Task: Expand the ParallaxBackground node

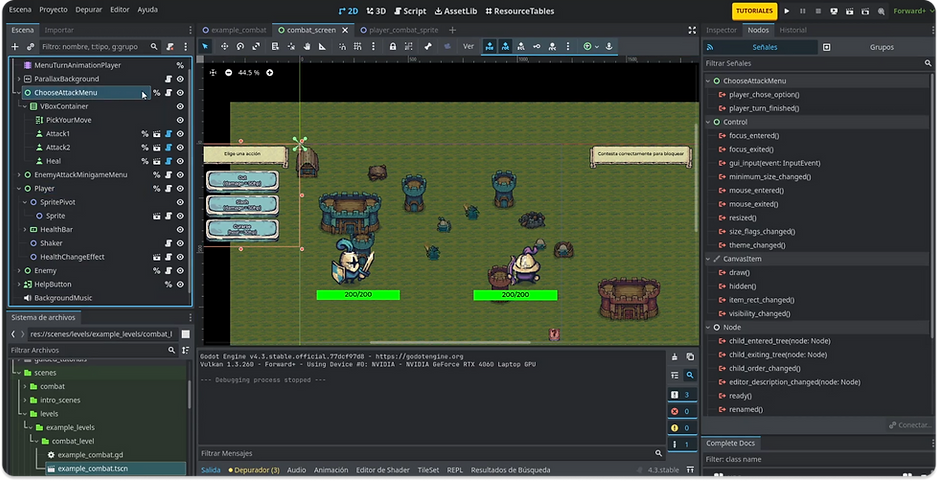Action: [x=19, y=79]
